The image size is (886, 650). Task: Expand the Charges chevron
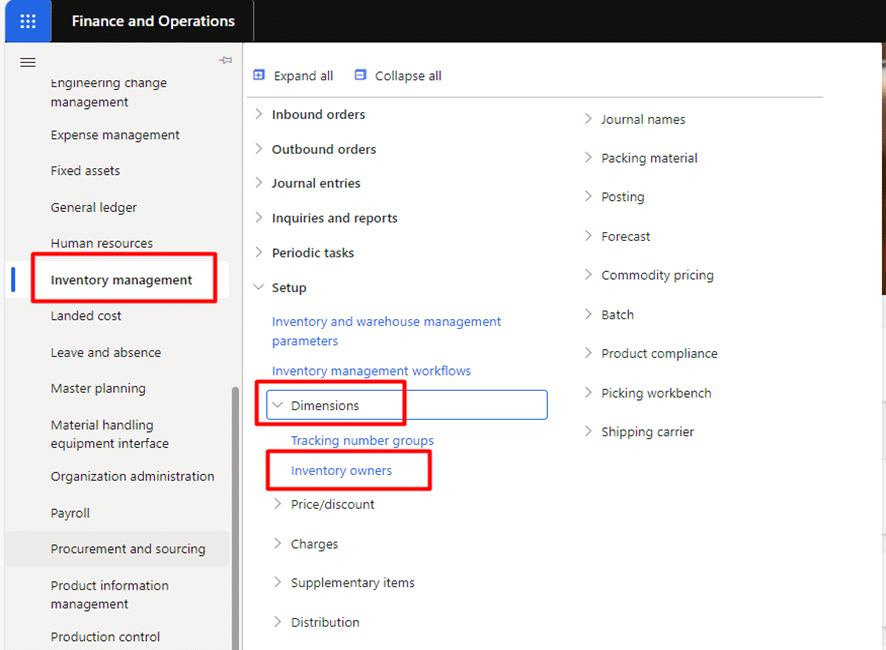pyautogui.click(x=277, y=543)
